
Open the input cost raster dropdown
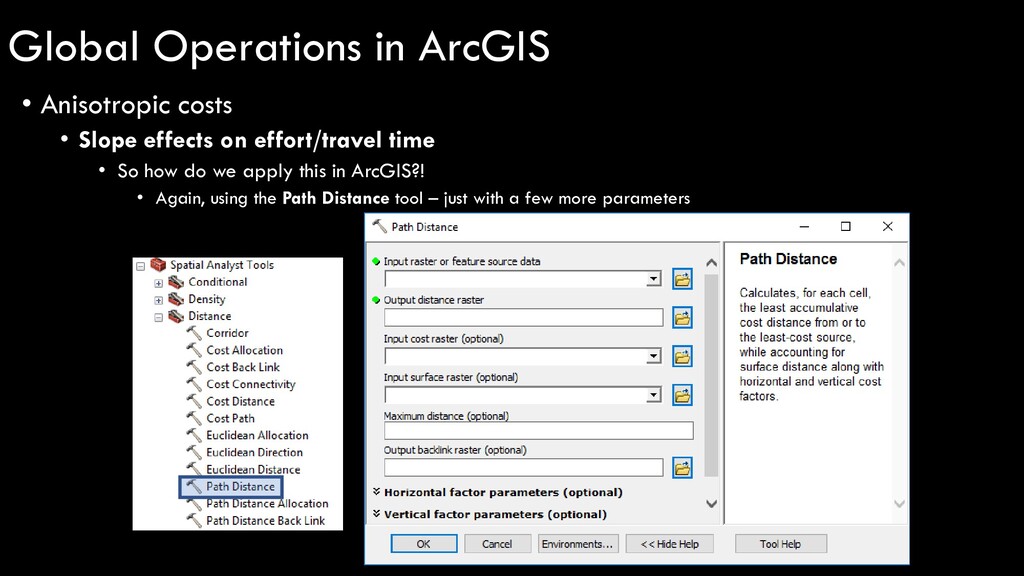click(x=653, y=356)
